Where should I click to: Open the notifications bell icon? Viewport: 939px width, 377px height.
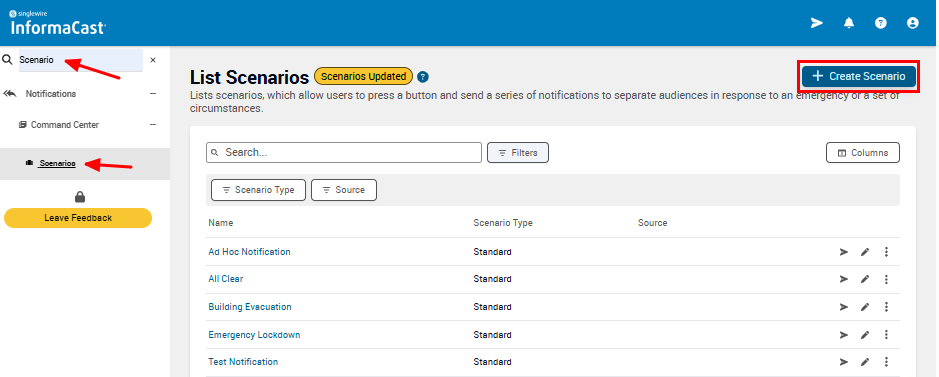click(x=849, y=23)
